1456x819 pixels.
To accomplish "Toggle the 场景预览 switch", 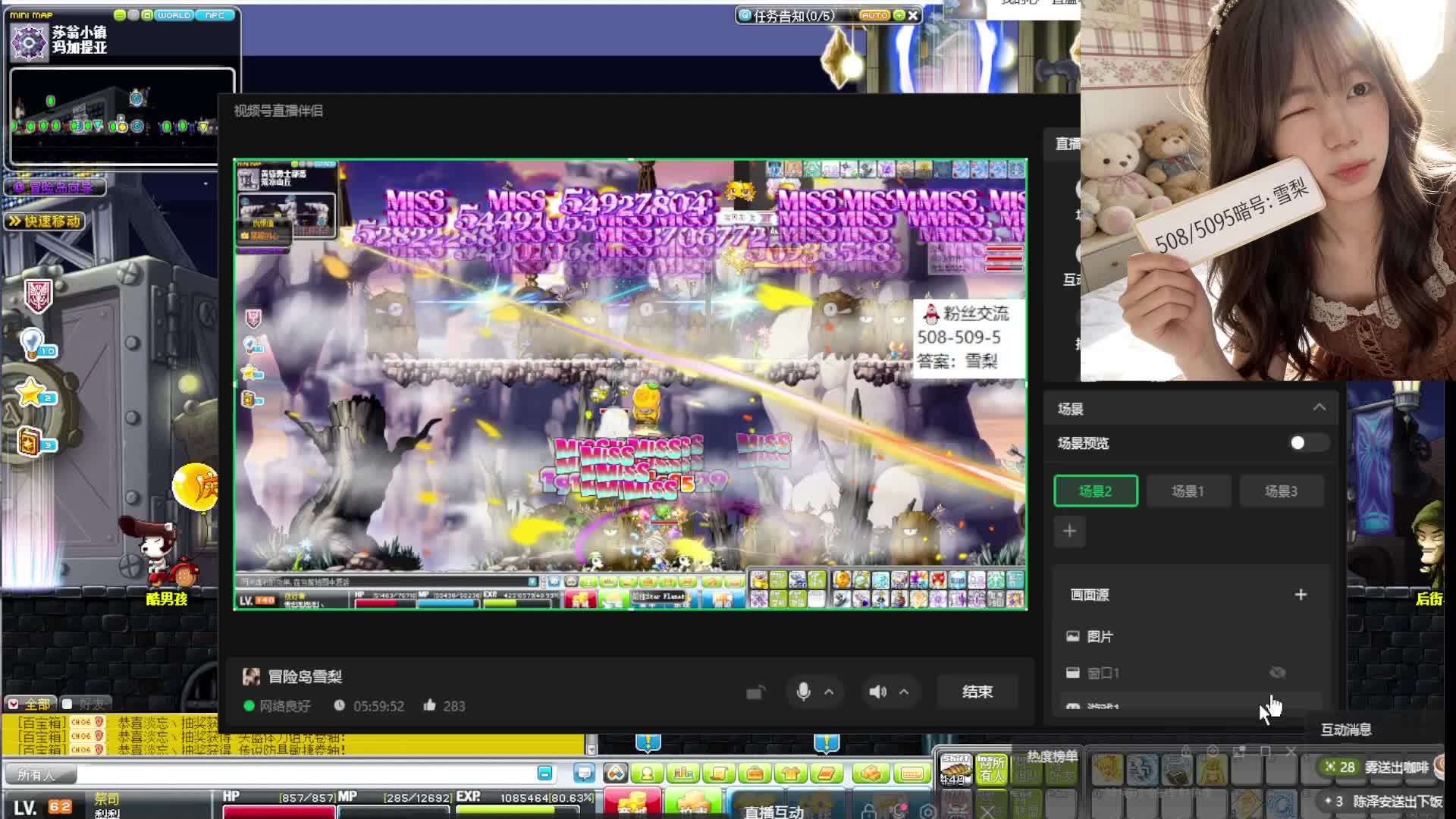I will point(1309,443).
